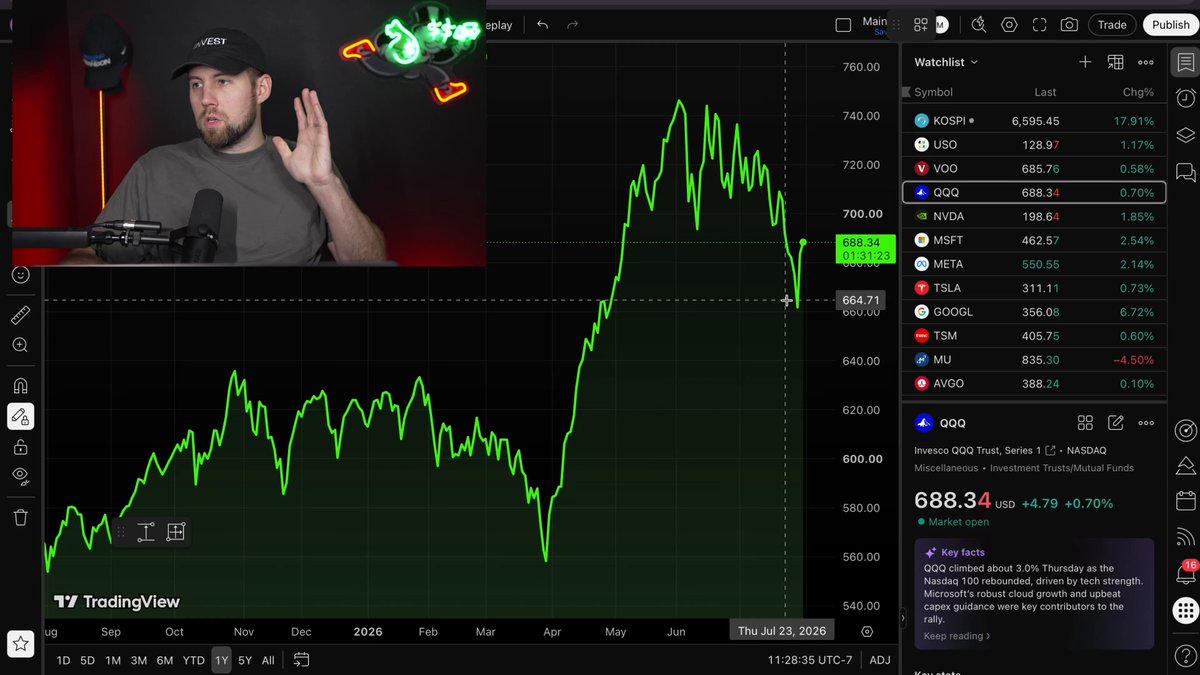Screen dimensions: 1200x675
Task: Collapse the right panel side arrow
Action: coord(902,618)
